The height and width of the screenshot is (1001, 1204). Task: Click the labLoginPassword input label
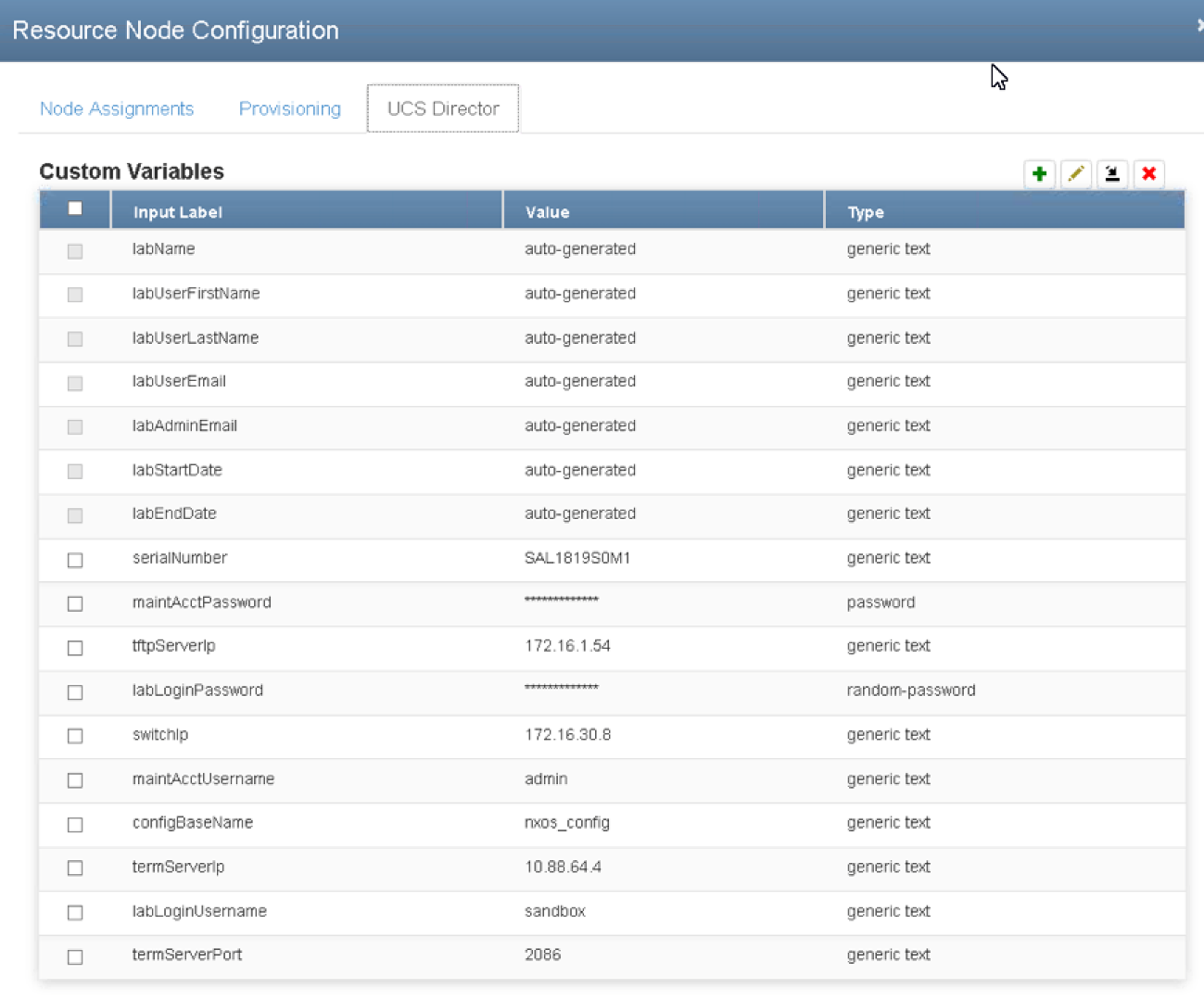coord(197,691)
